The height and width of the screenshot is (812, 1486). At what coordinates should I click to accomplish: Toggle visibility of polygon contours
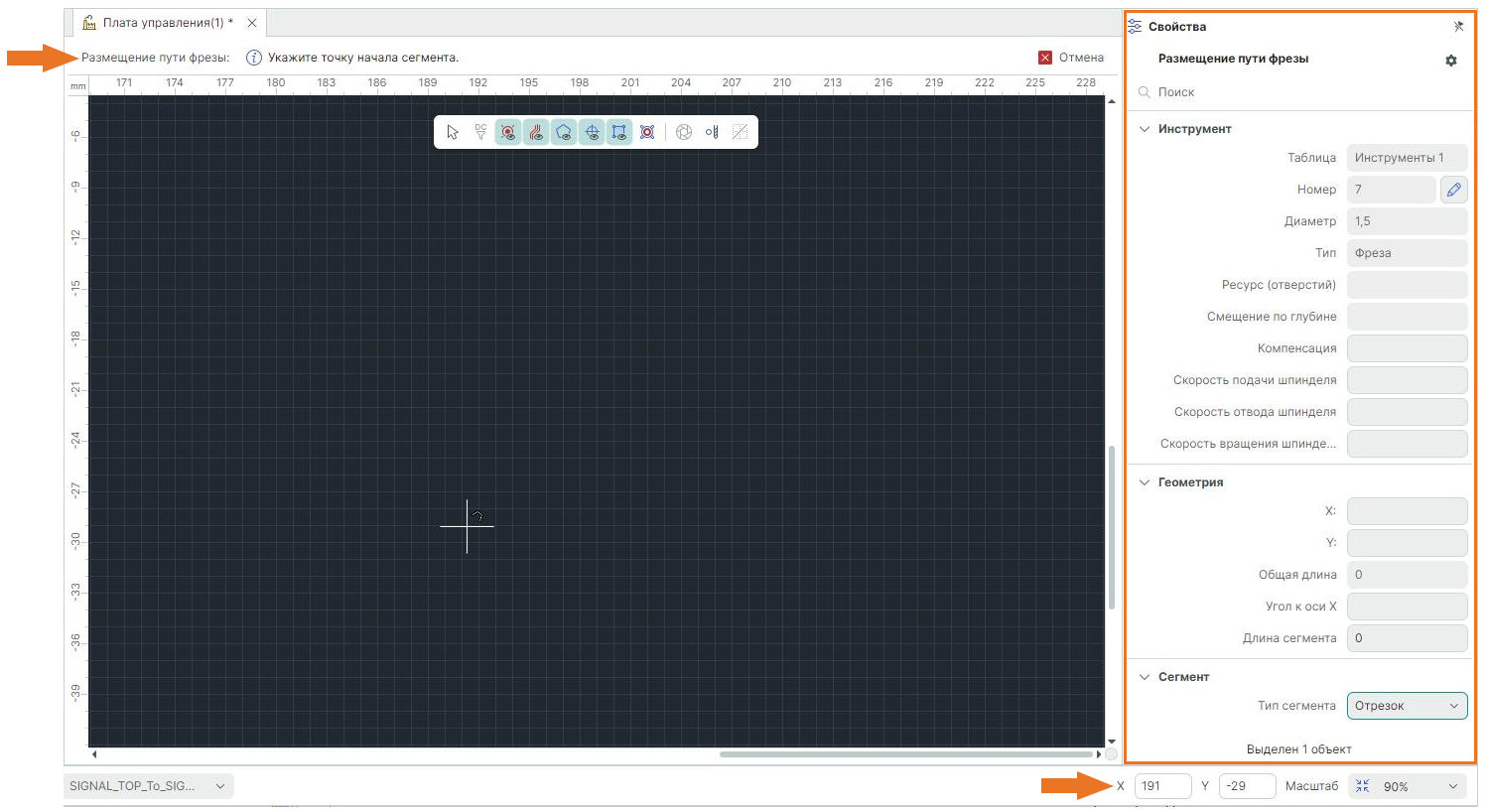[x=564, y=132]
